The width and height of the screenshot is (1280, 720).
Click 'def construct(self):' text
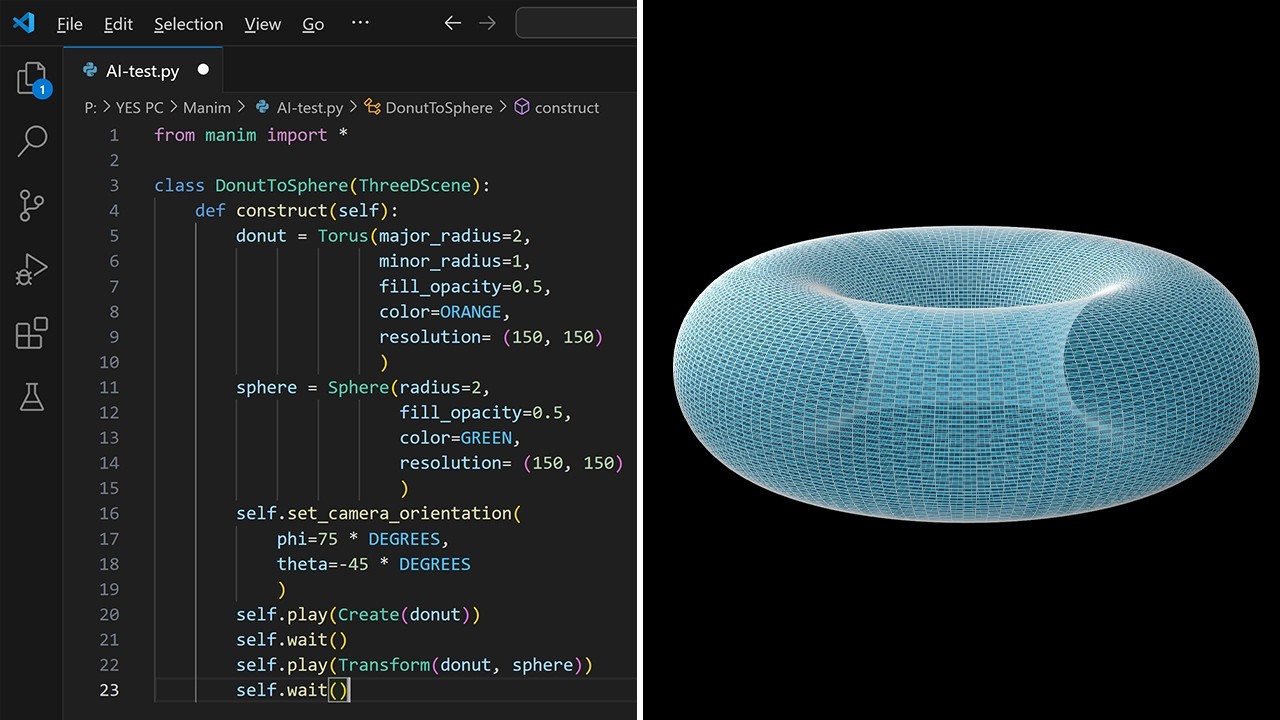(x=297, y=210)
